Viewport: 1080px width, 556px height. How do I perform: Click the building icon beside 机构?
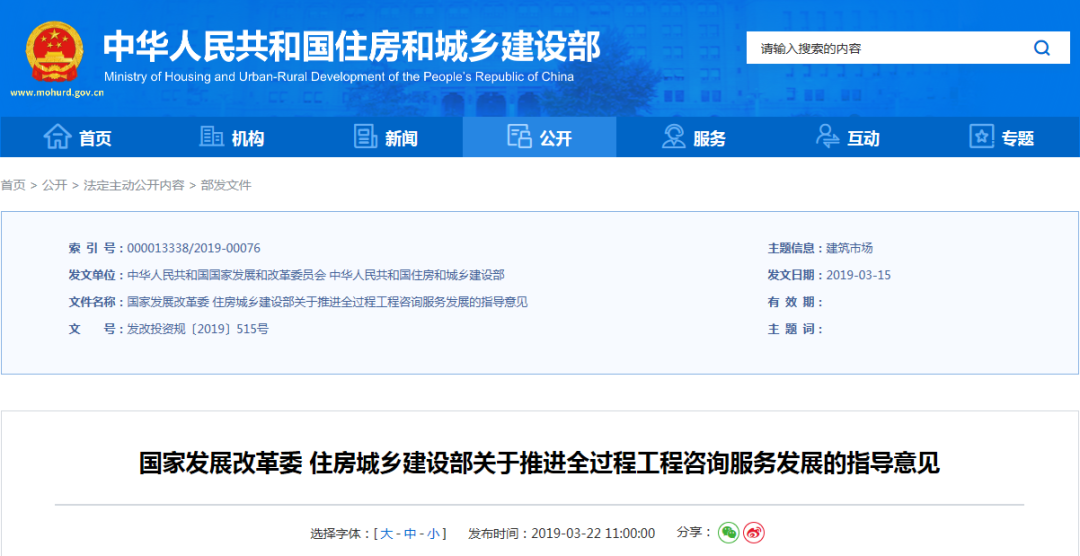pyautogui.click(x=211, y=136)
